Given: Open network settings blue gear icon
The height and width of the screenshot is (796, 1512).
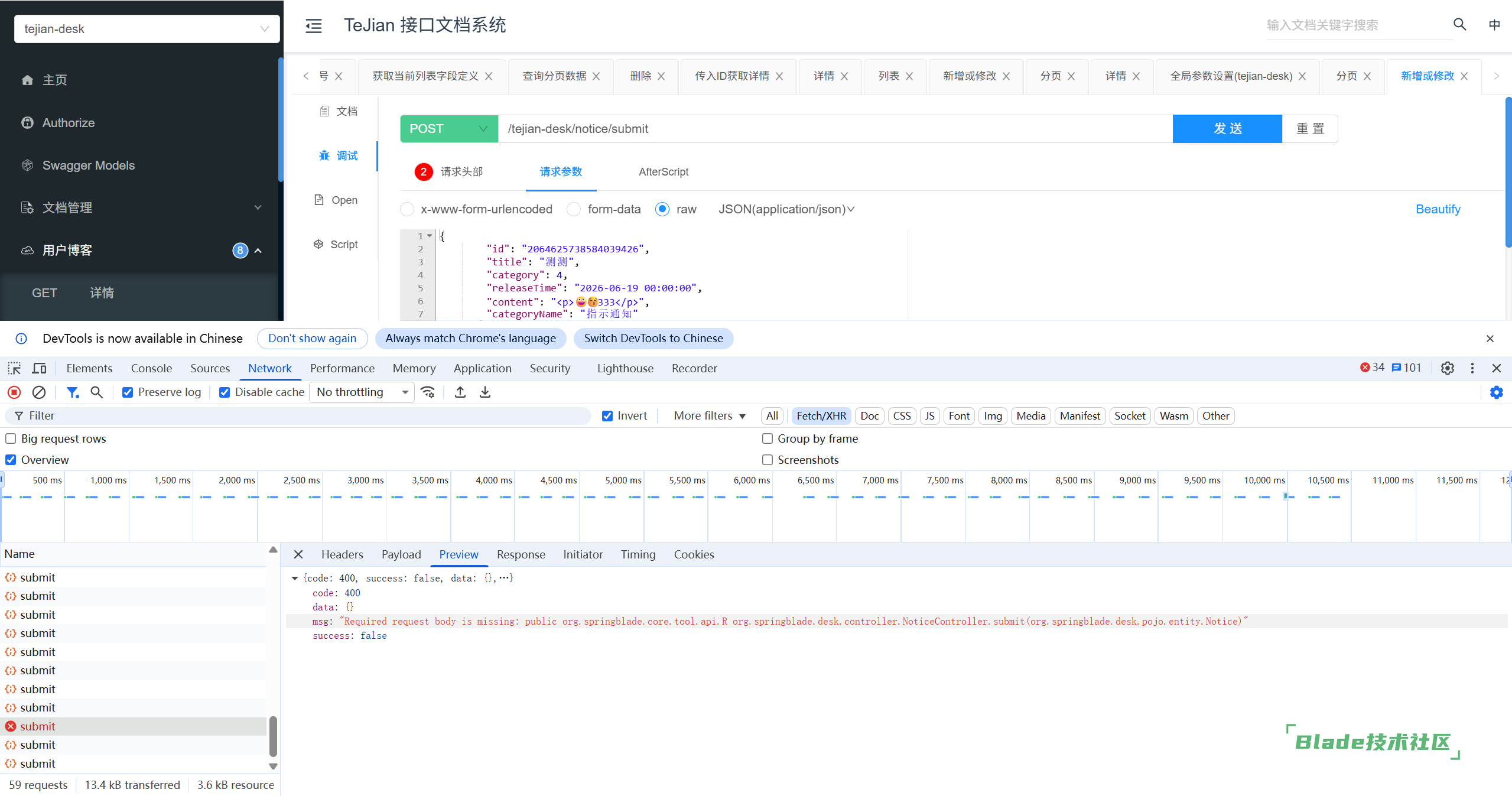Looking at the screenshot, I should pyautogui.click(x=1497, y=392).
